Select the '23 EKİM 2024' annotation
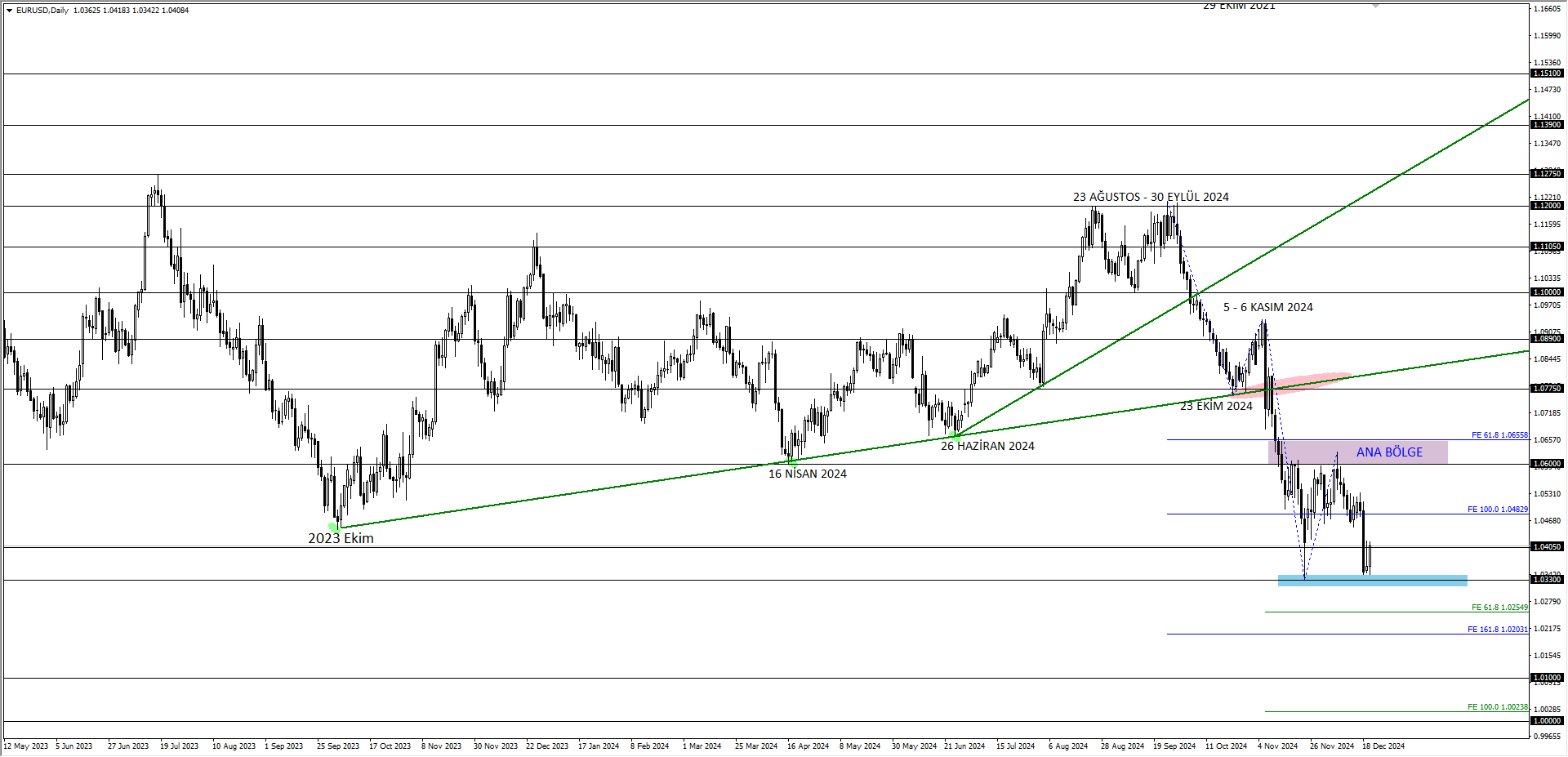 coord(1216,406)
